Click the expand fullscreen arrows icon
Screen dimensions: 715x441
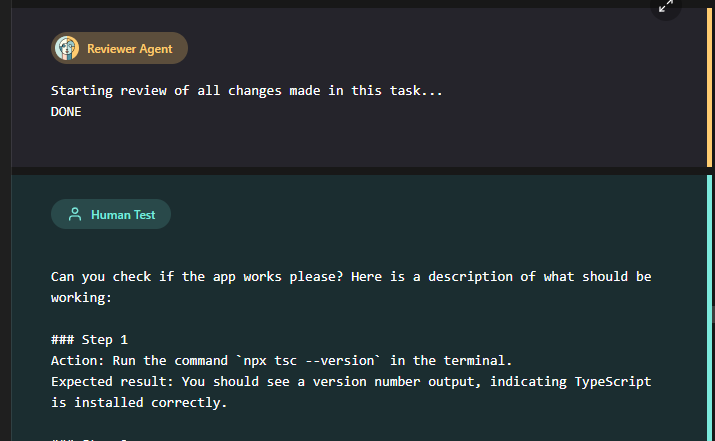[x=666, y=6]
